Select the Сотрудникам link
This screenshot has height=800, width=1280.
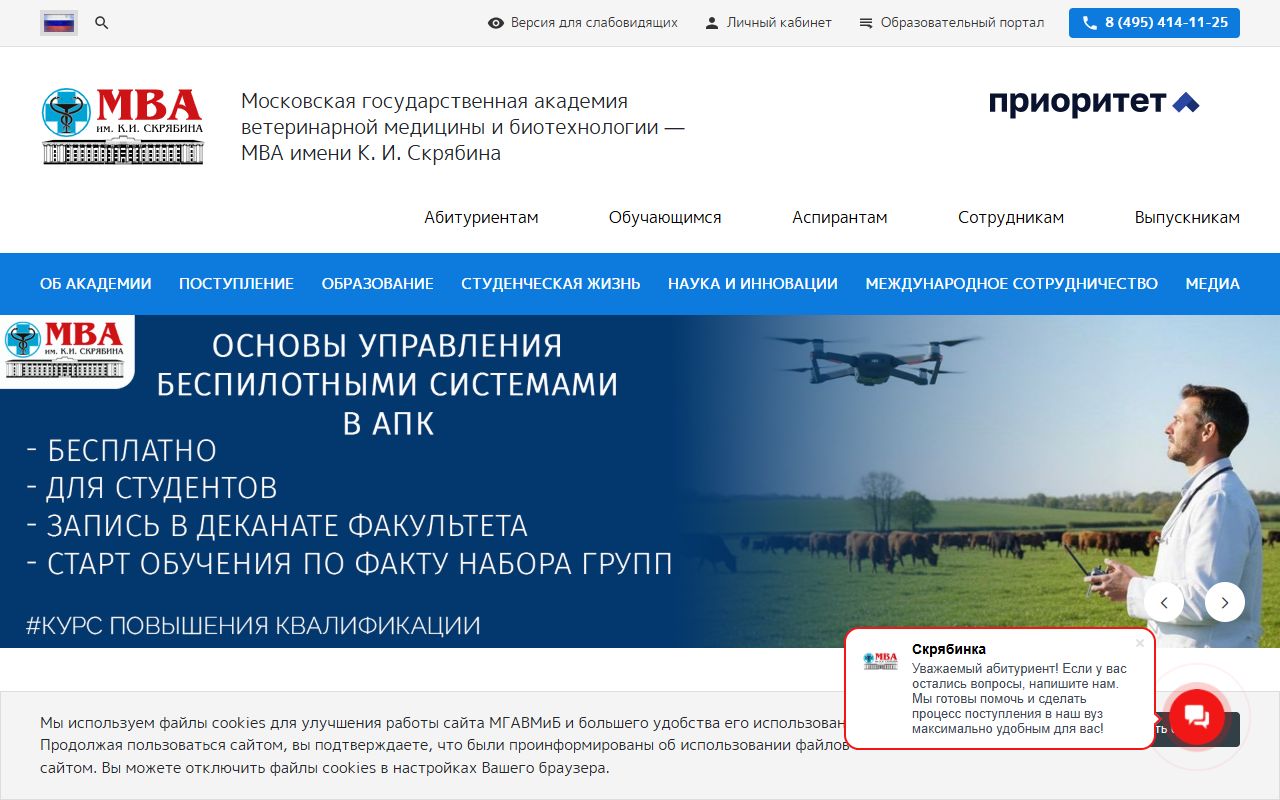[x=1011, y=218]
